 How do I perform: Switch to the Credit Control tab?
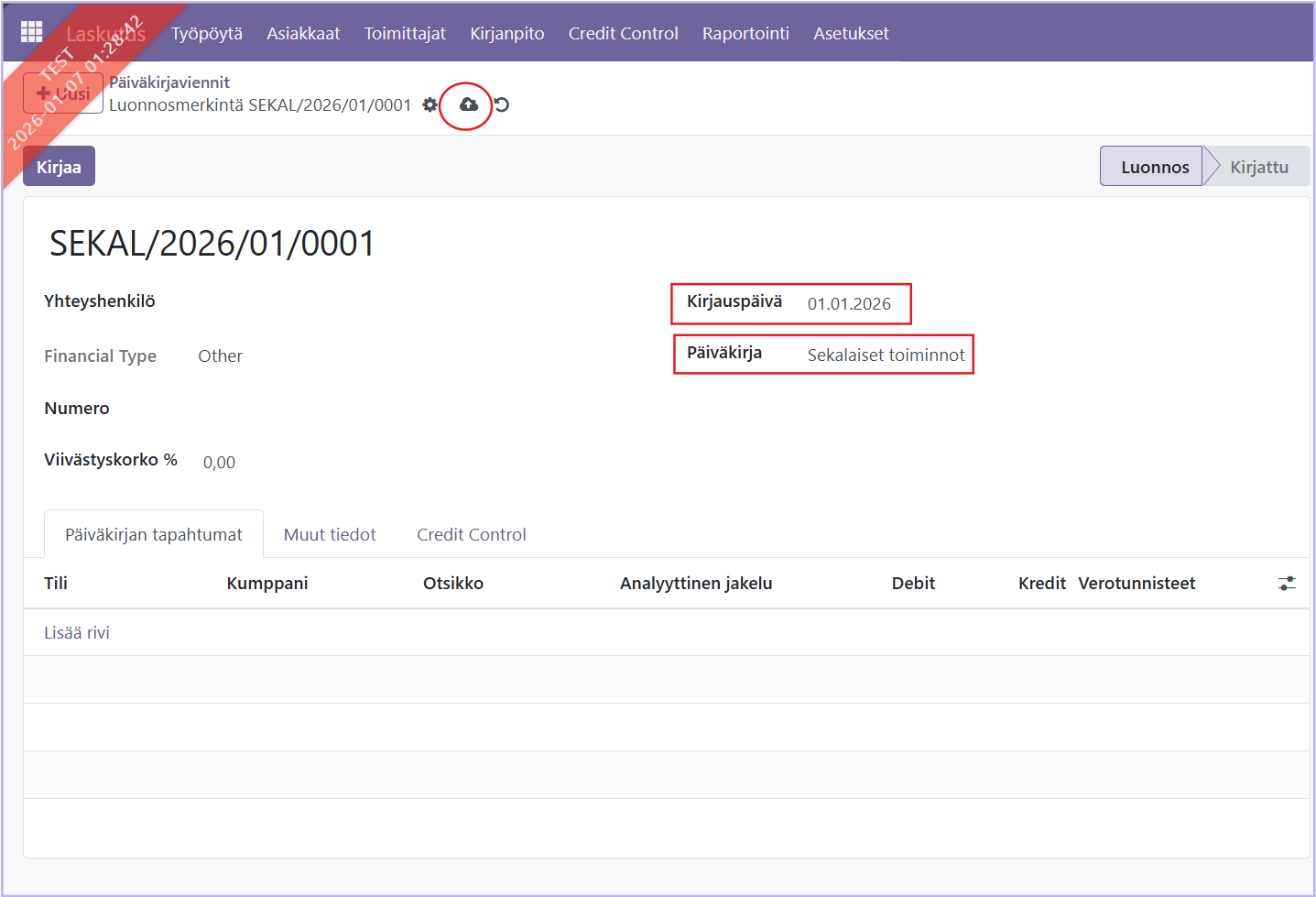pyautogui.click(x=471, y=535)
